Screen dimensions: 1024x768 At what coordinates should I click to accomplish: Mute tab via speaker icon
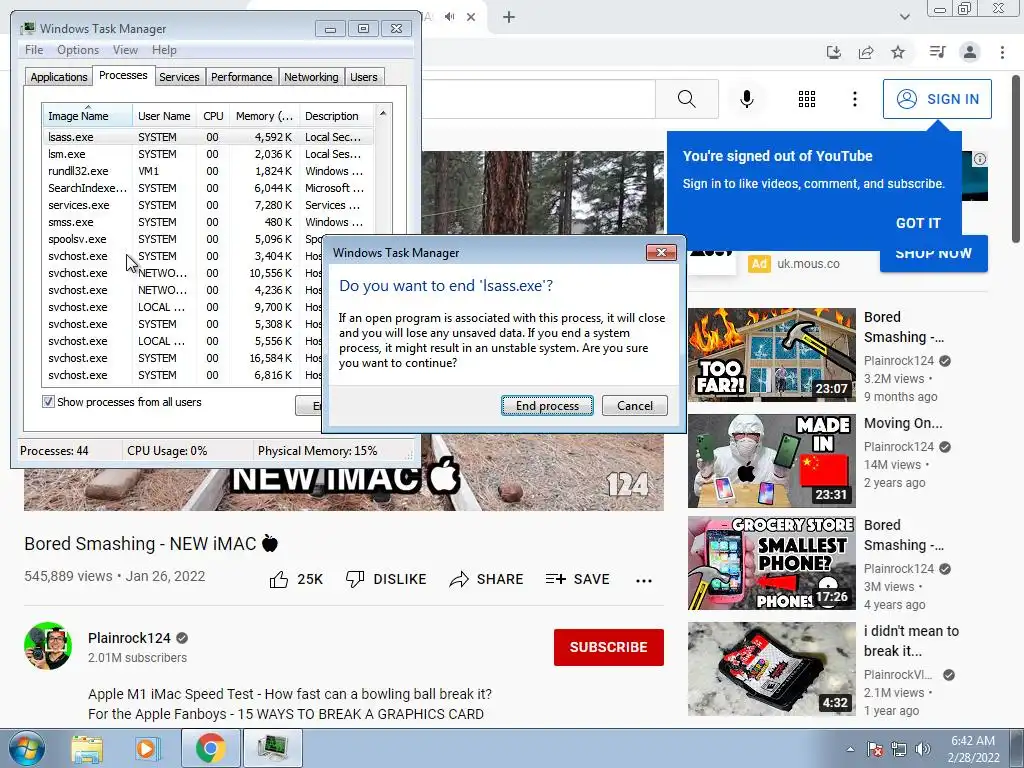pos(449,17)
